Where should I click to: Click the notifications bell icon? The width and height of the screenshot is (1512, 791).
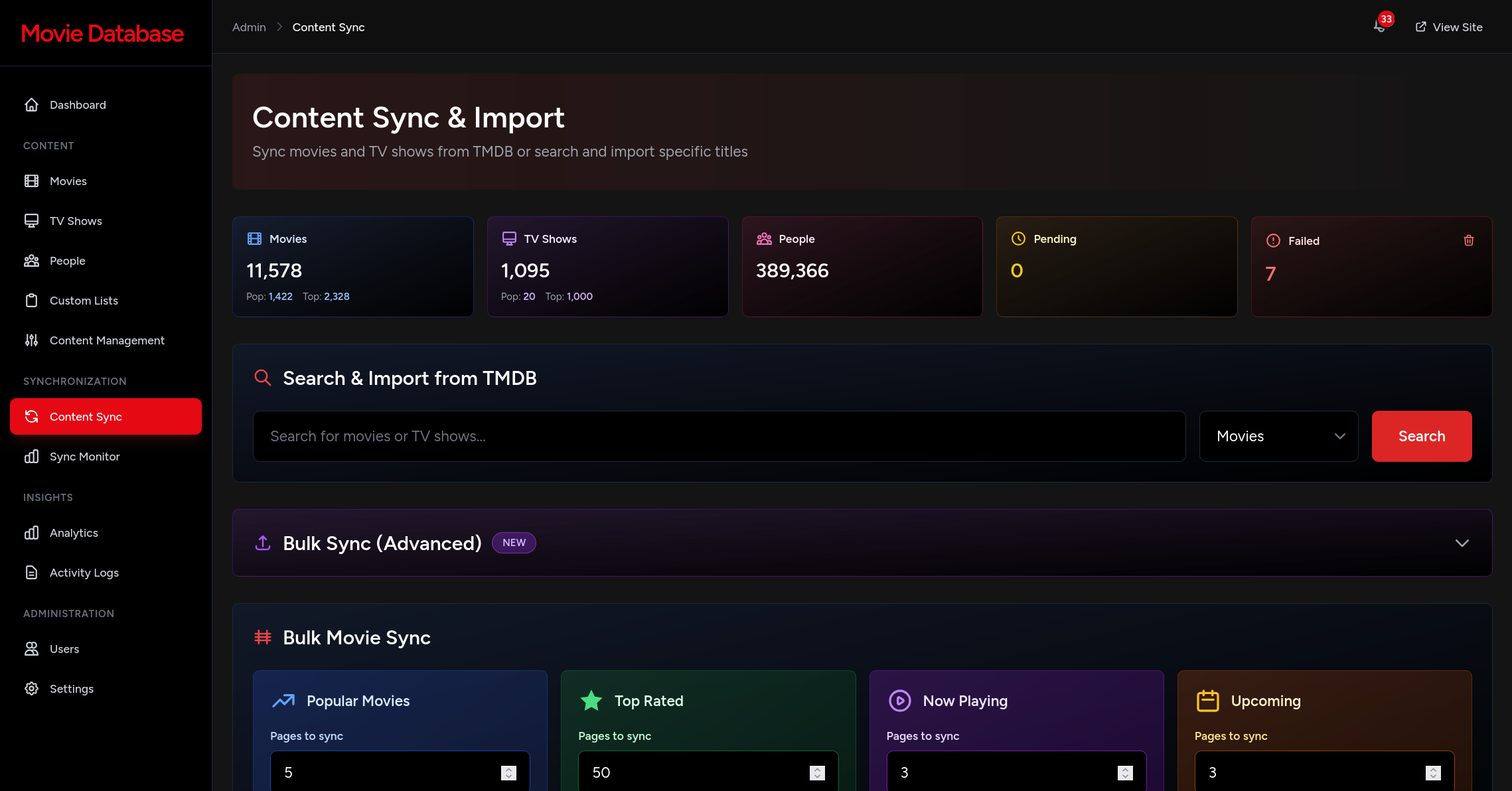pyautogui.click(x=1380, y=27)
